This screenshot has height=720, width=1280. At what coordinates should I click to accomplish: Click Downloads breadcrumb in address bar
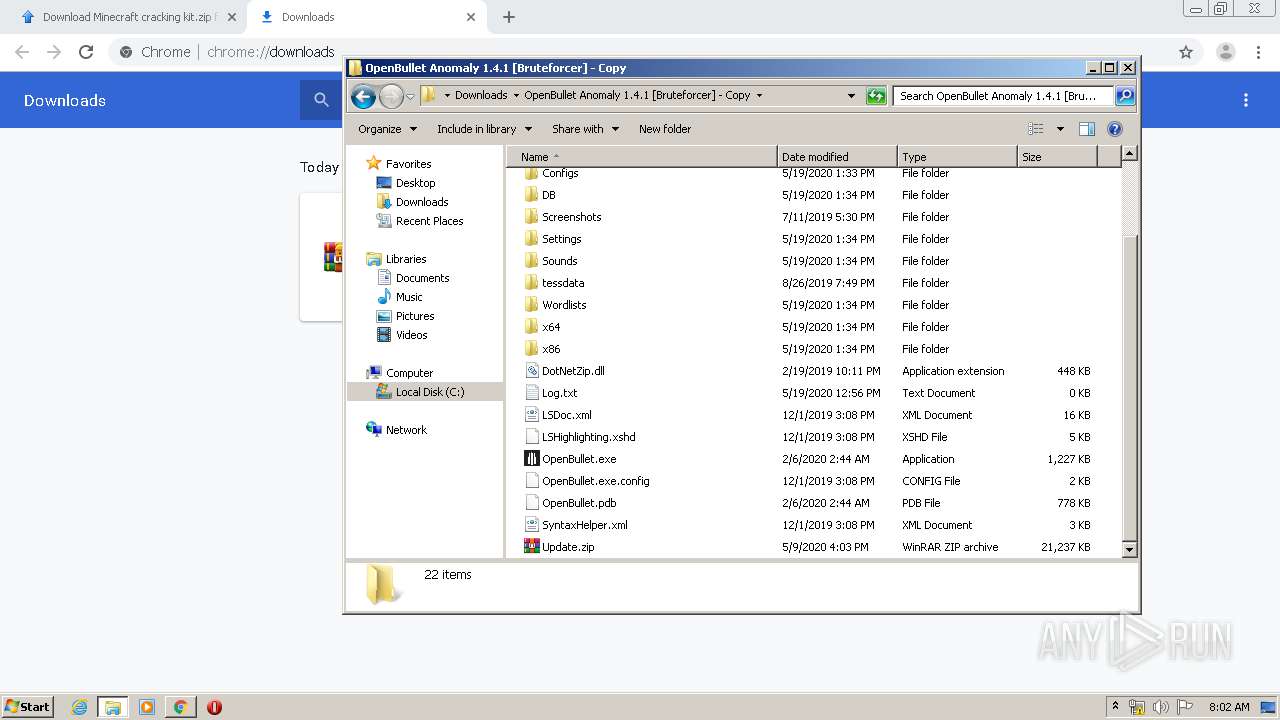click(481, 96)
